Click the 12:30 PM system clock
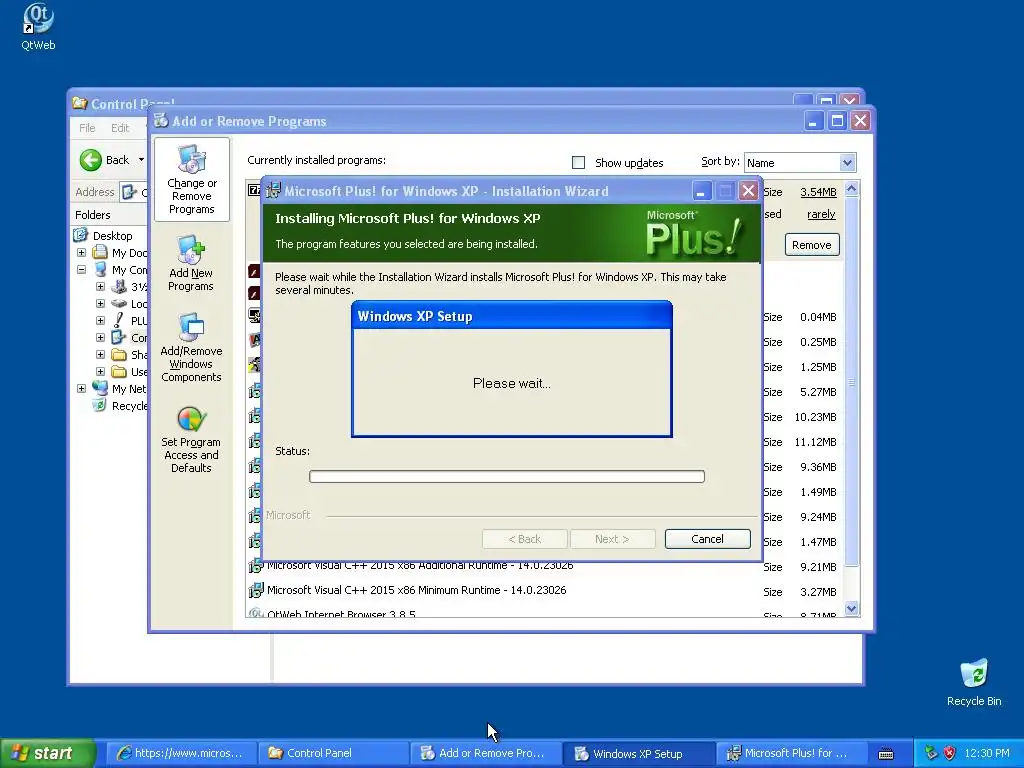The image size is (1024, 768). [987, 753]
